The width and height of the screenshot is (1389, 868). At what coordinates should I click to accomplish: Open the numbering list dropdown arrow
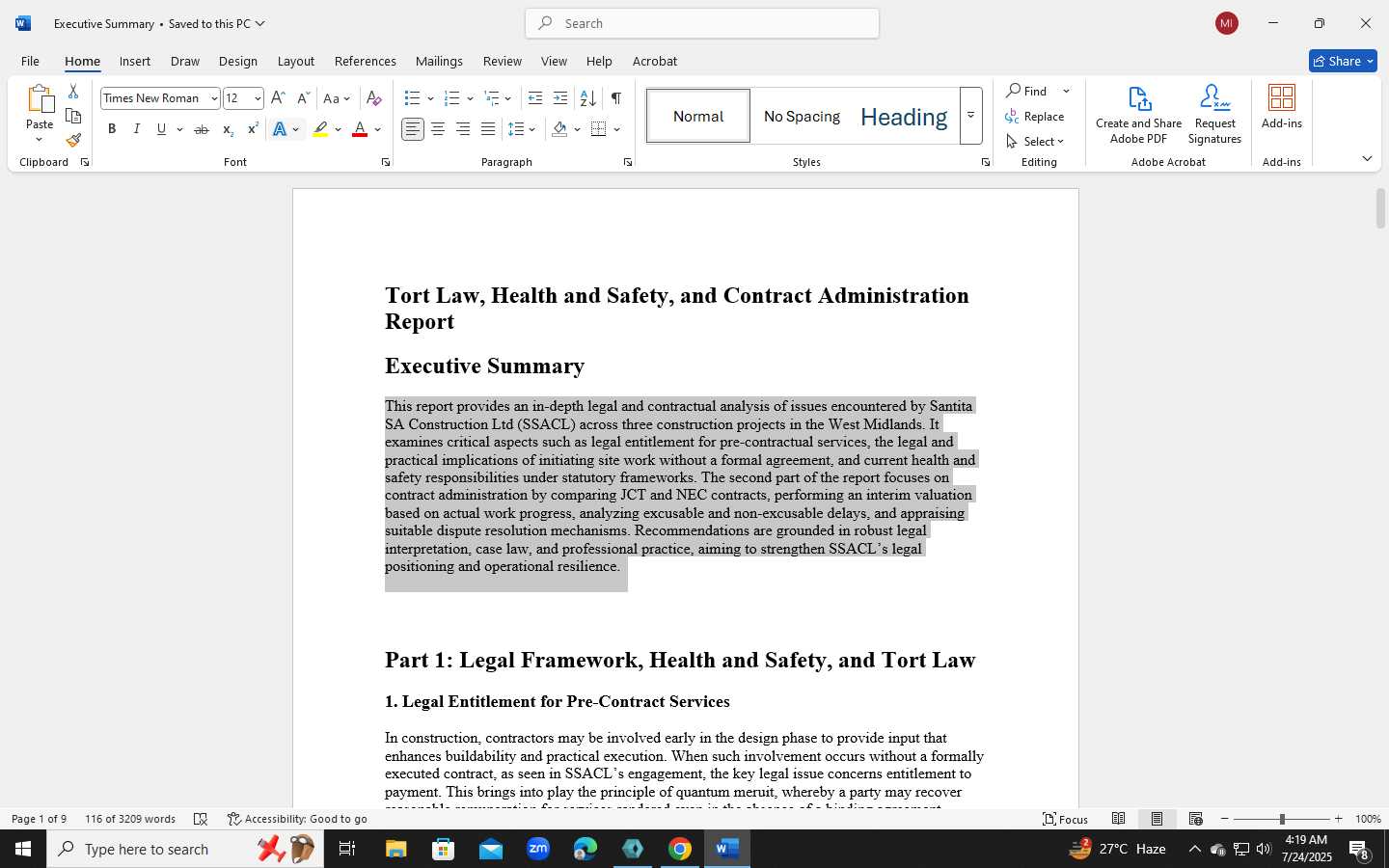470,98
